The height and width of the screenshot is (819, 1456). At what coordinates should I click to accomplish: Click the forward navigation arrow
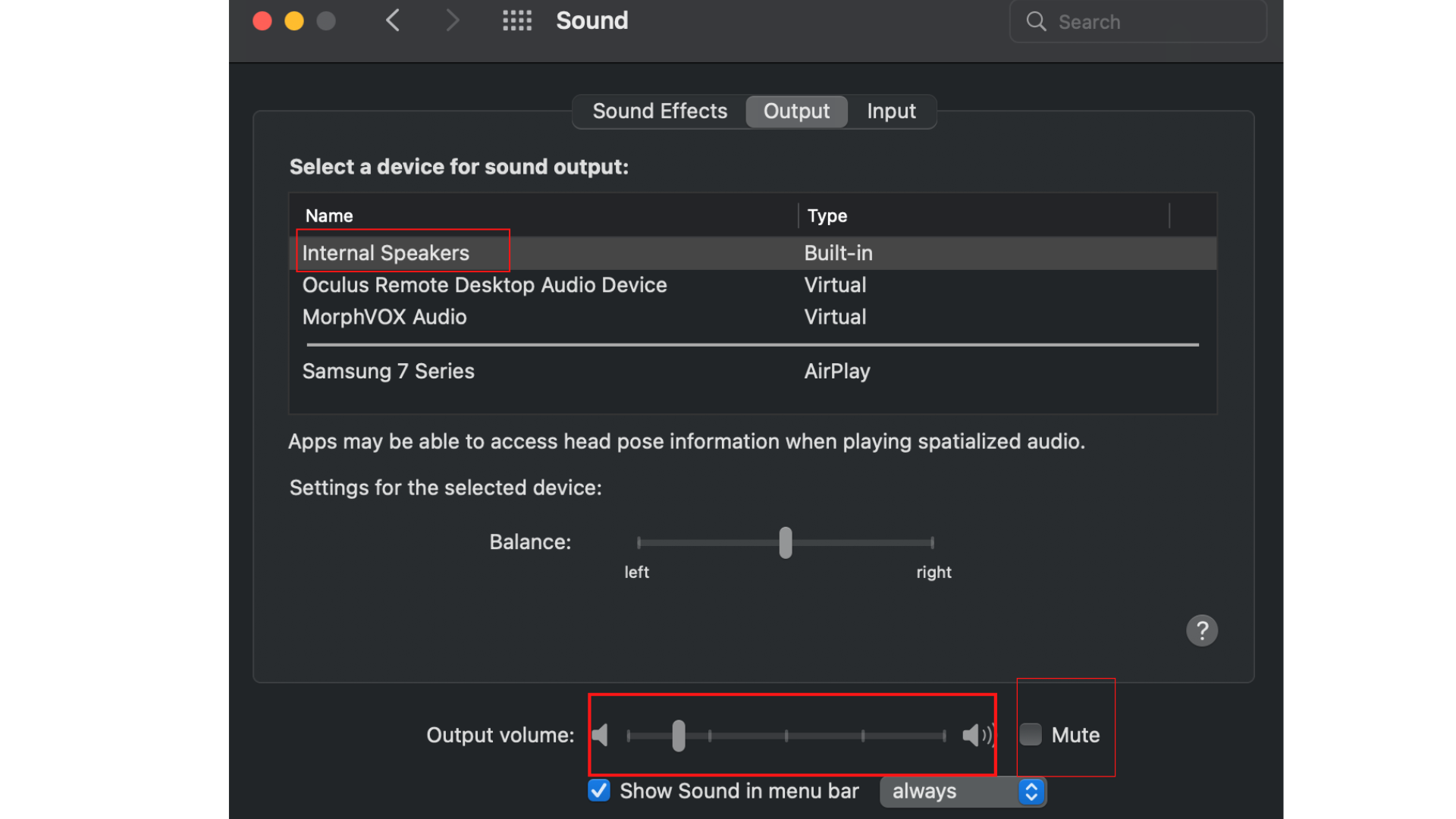coord(453,20)
